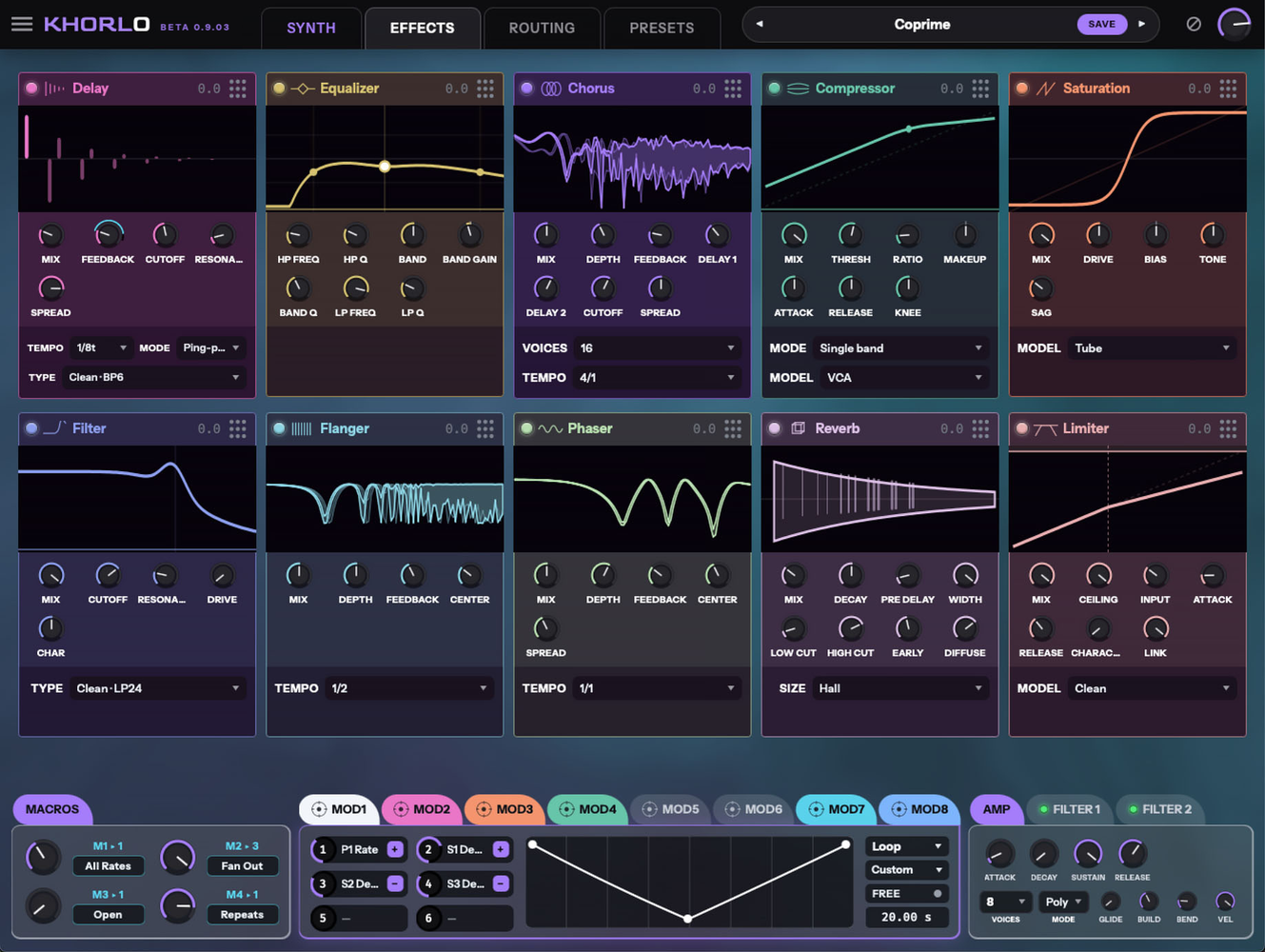Viewport: 1265px width, 952px height.
Task: Open Compressor MODE Single band dropdown
Action: pos(900,348)
